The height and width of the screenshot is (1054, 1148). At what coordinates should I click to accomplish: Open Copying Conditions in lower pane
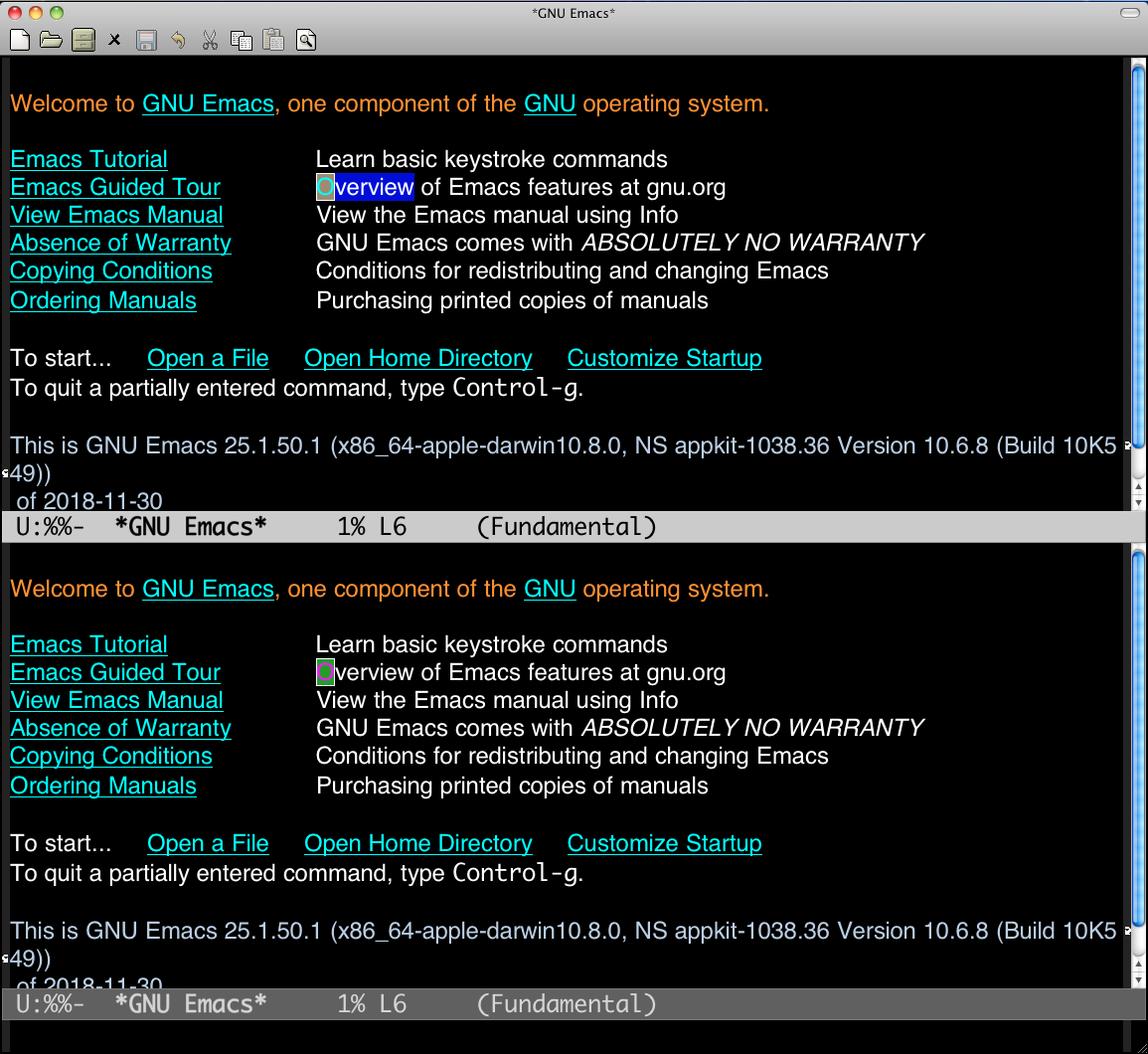click(x=111, y=757)
